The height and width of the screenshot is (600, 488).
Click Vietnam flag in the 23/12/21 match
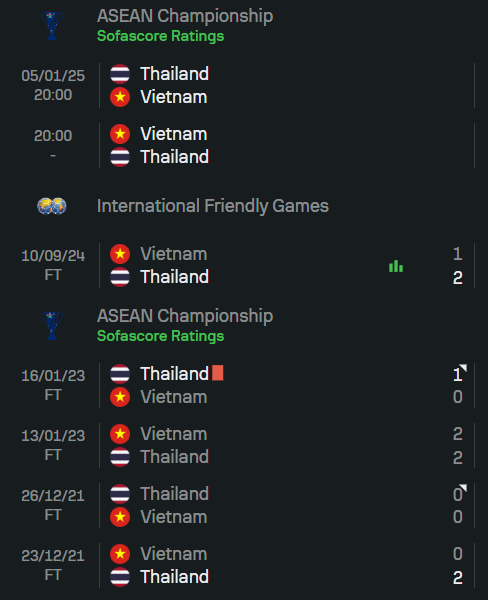click(x=120, y=554)
